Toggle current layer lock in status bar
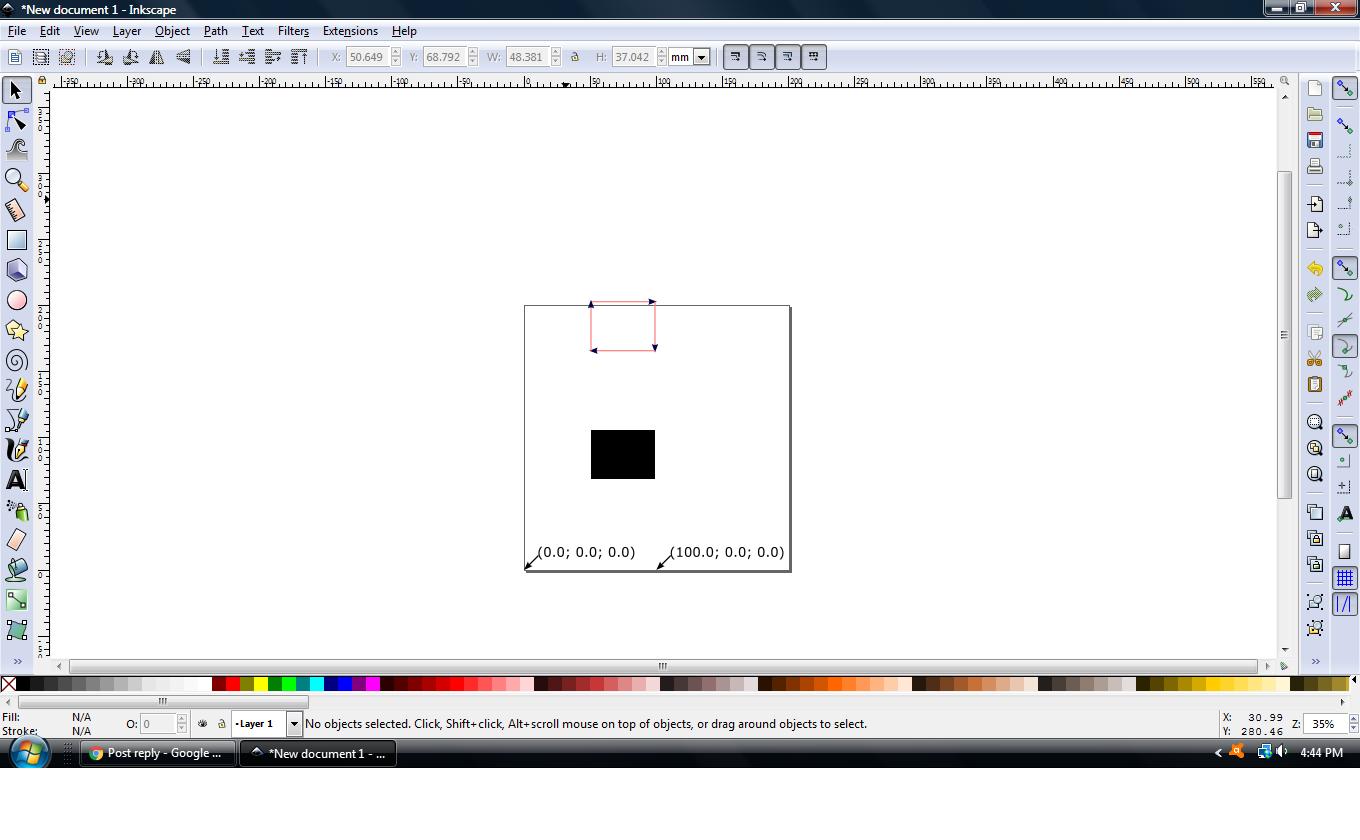 click(x=221, y=724)
